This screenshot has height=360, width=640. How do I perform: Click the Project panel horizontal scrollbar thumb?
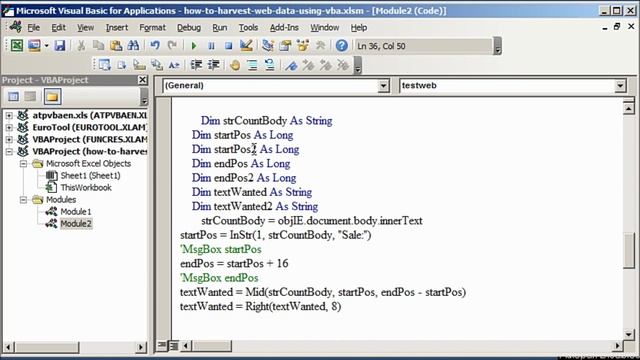(47, 347)
